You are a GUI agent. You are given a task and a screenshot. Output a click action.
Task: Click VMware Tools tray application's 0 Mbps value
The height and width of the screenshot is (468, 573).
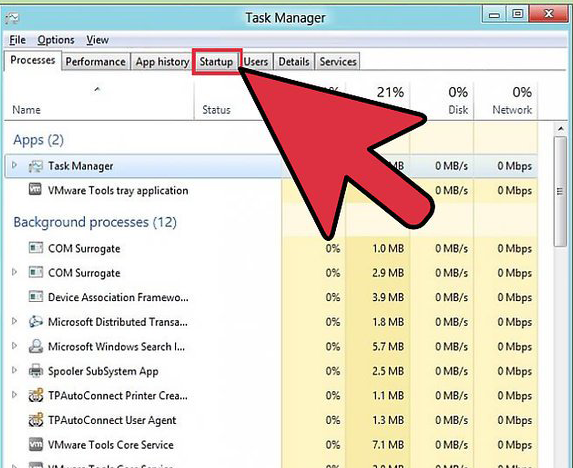tap(515, 191)
